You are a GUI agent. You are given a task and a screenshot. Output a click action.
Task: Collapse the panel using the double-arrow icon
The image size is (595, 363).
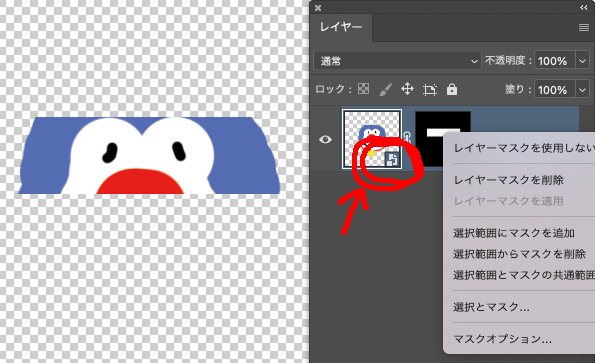click(584, 8)
